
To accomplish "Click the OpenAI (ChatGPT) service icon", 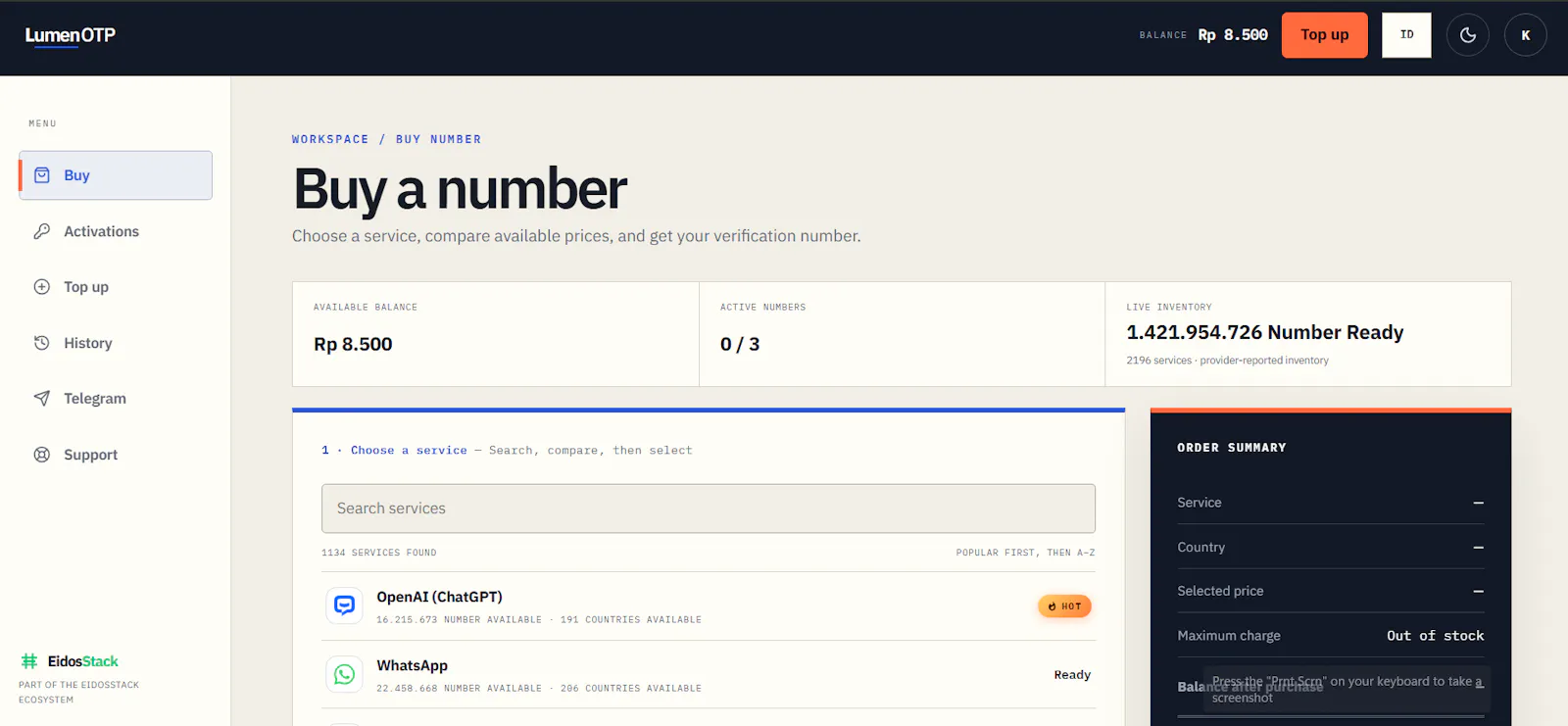I will point(344,605).
